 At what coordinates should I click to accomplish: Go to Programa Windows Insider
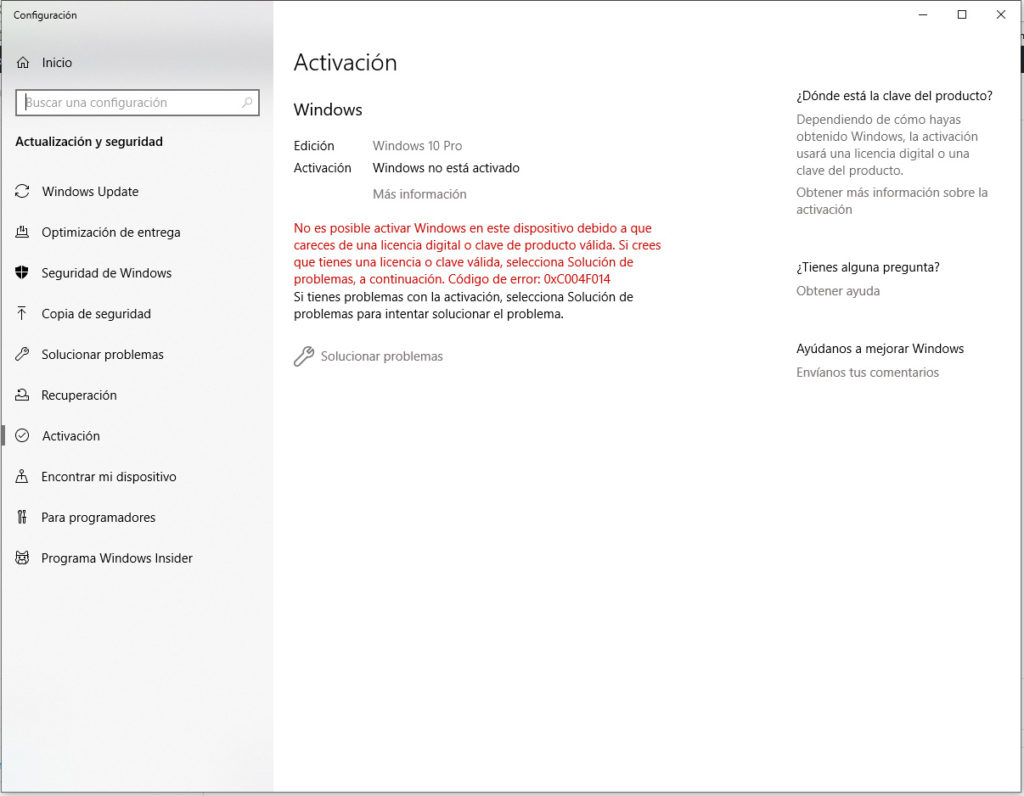tap(117, 558)
